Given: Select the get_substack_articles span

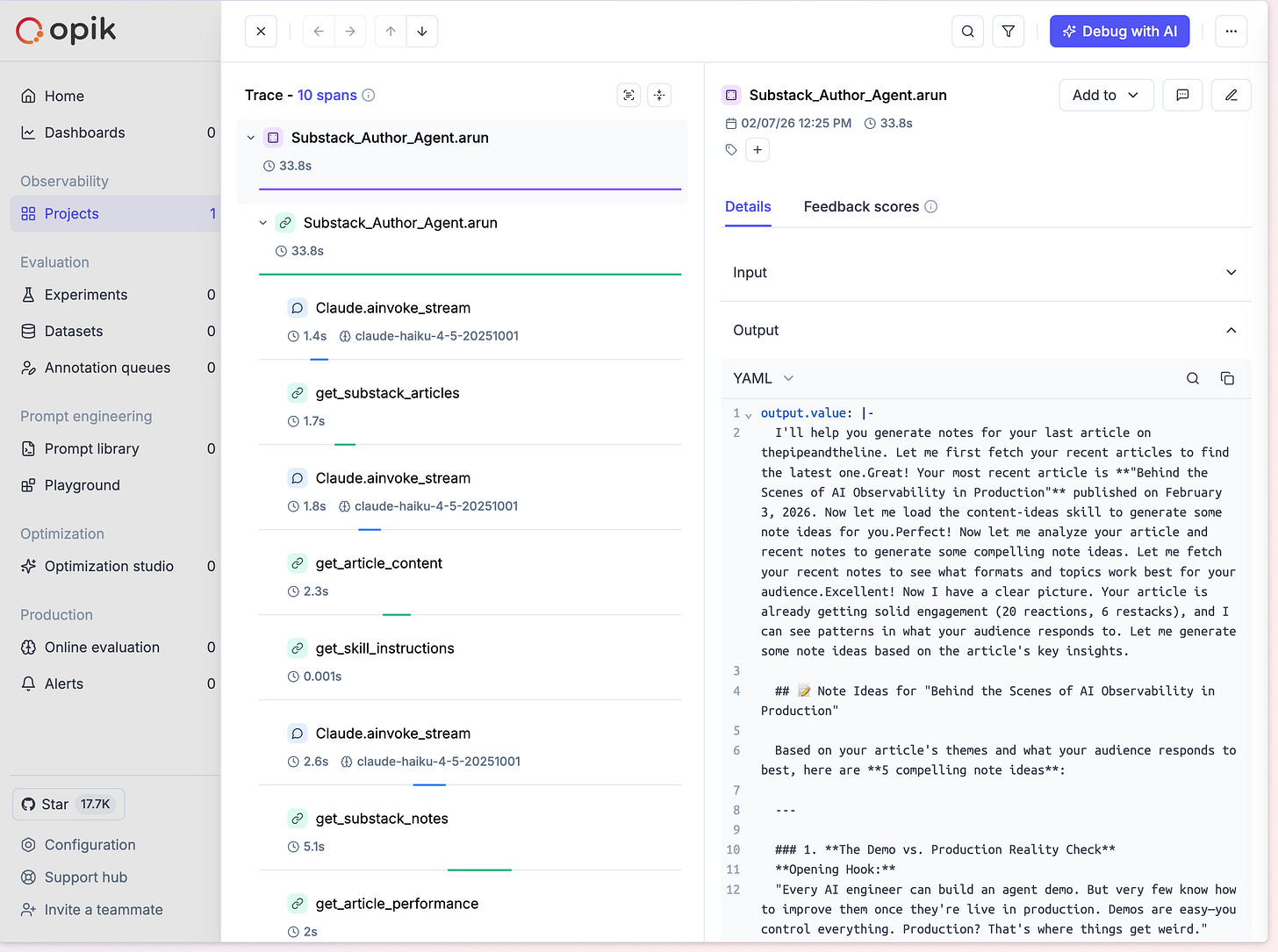Looking at the screenshot, I should (470, 406).
